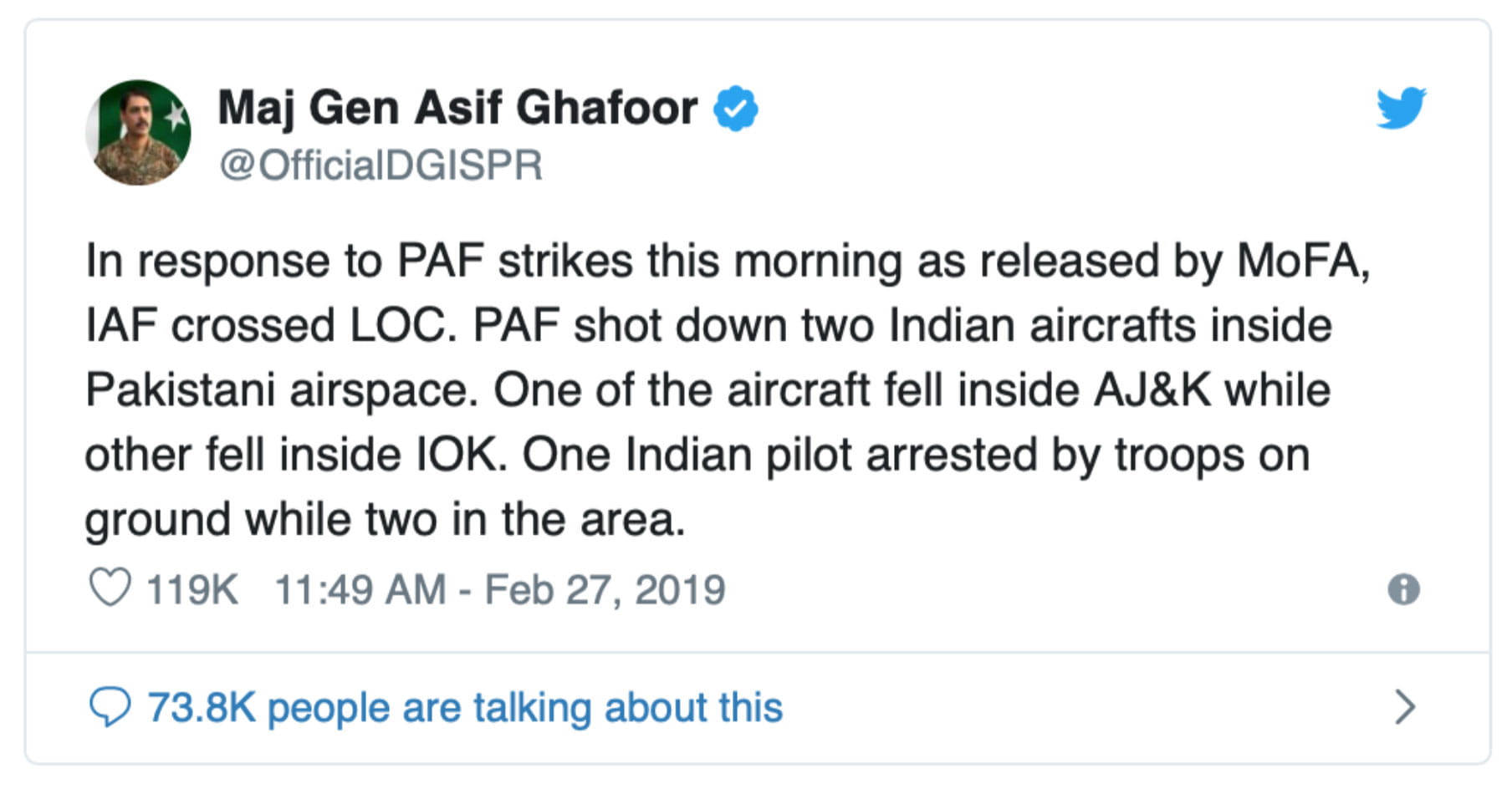Open the 11:49 AM tweet timestamp
Image resolution: width=1512 pixels, height=789 pixels.
(360, 589)
